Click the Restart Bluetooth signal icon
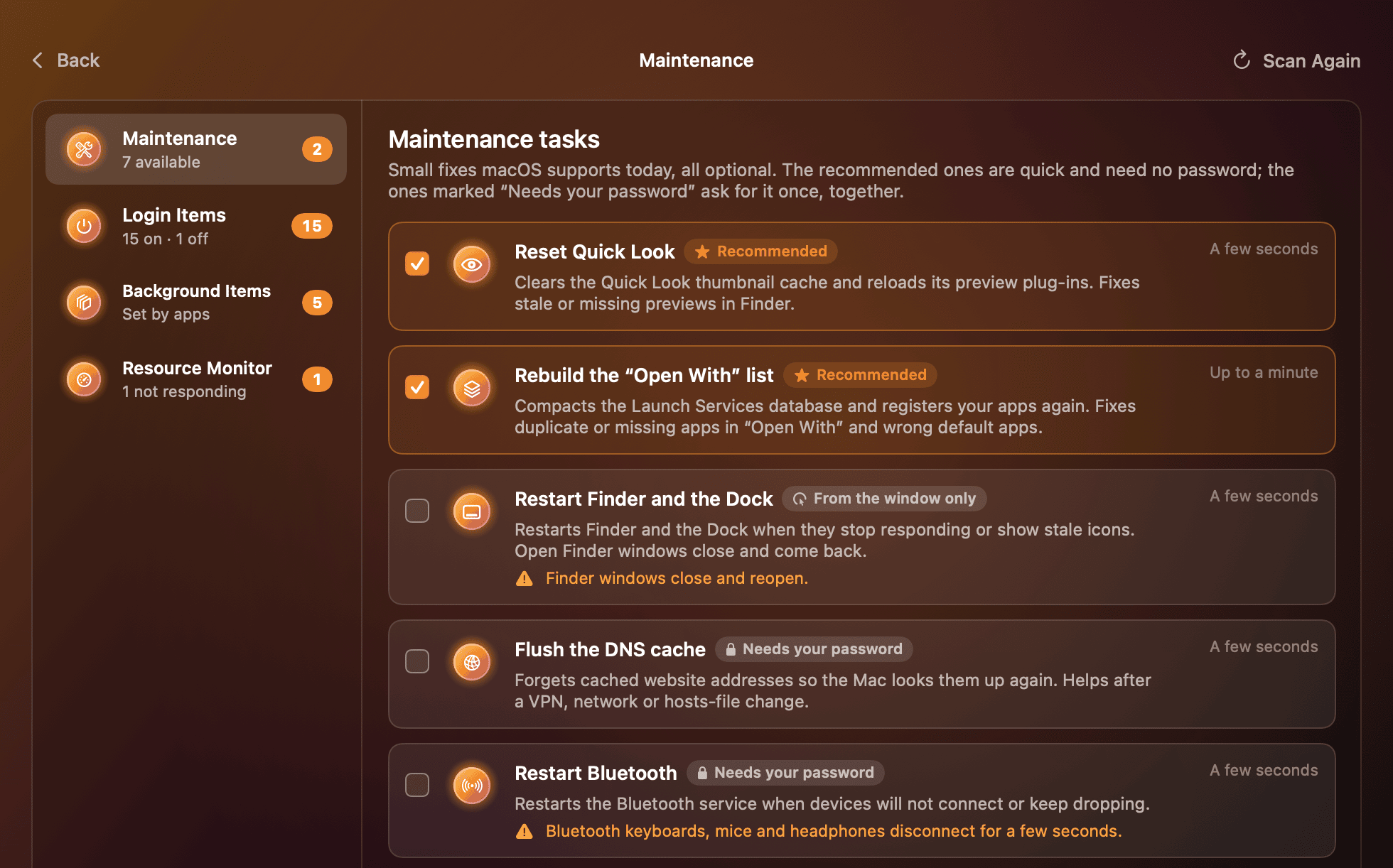The image size is (1393, 868). tap(472, 786)
